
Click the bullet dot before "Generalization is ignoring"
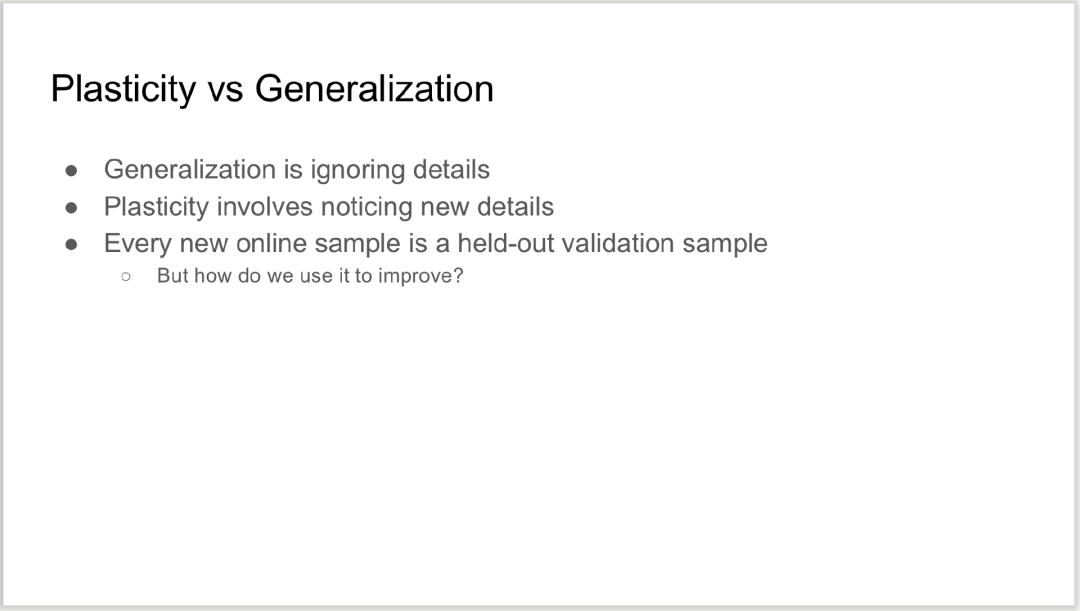tap(72, 171)
